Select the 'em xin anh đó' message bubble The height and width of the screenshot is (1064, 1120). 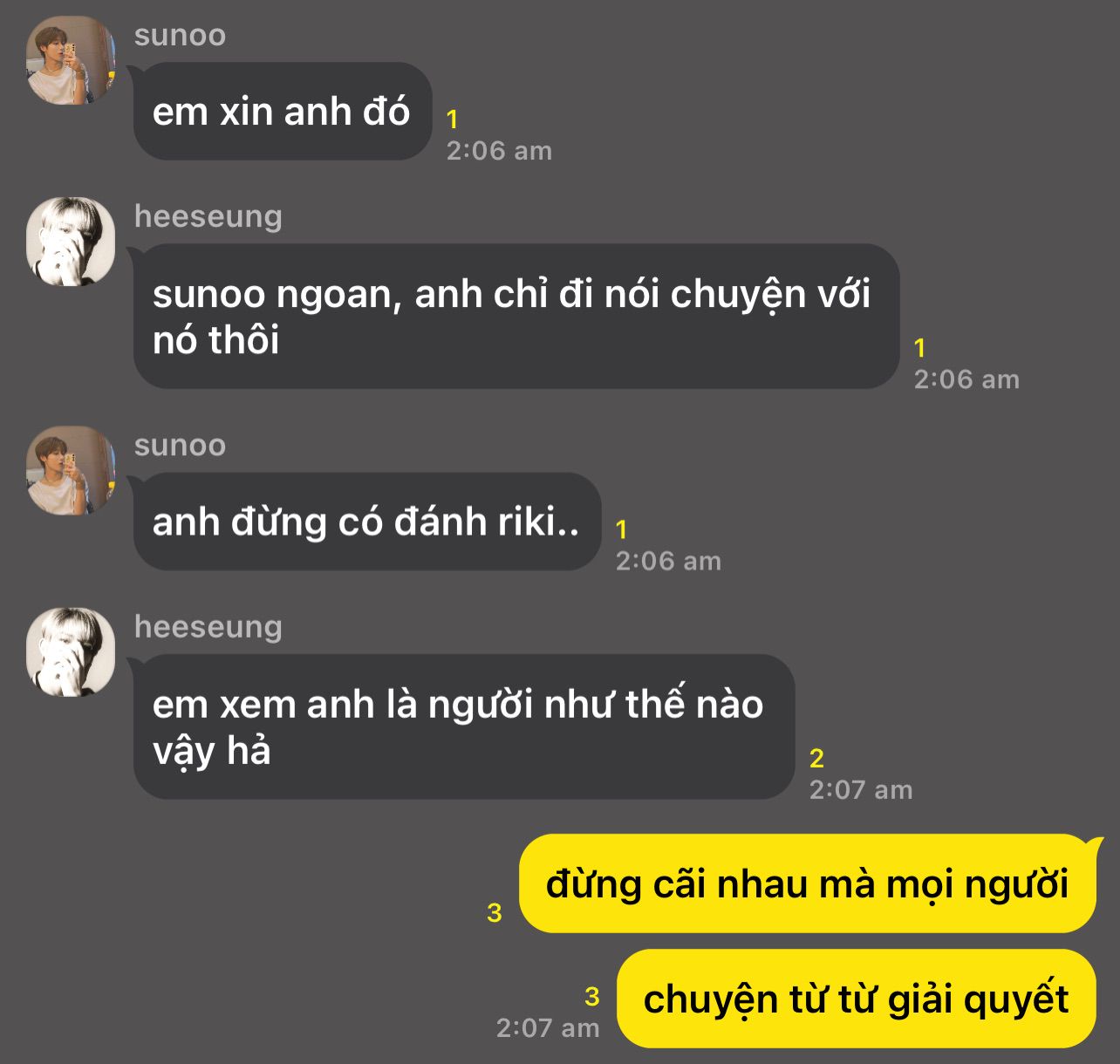tap(282, 112)
